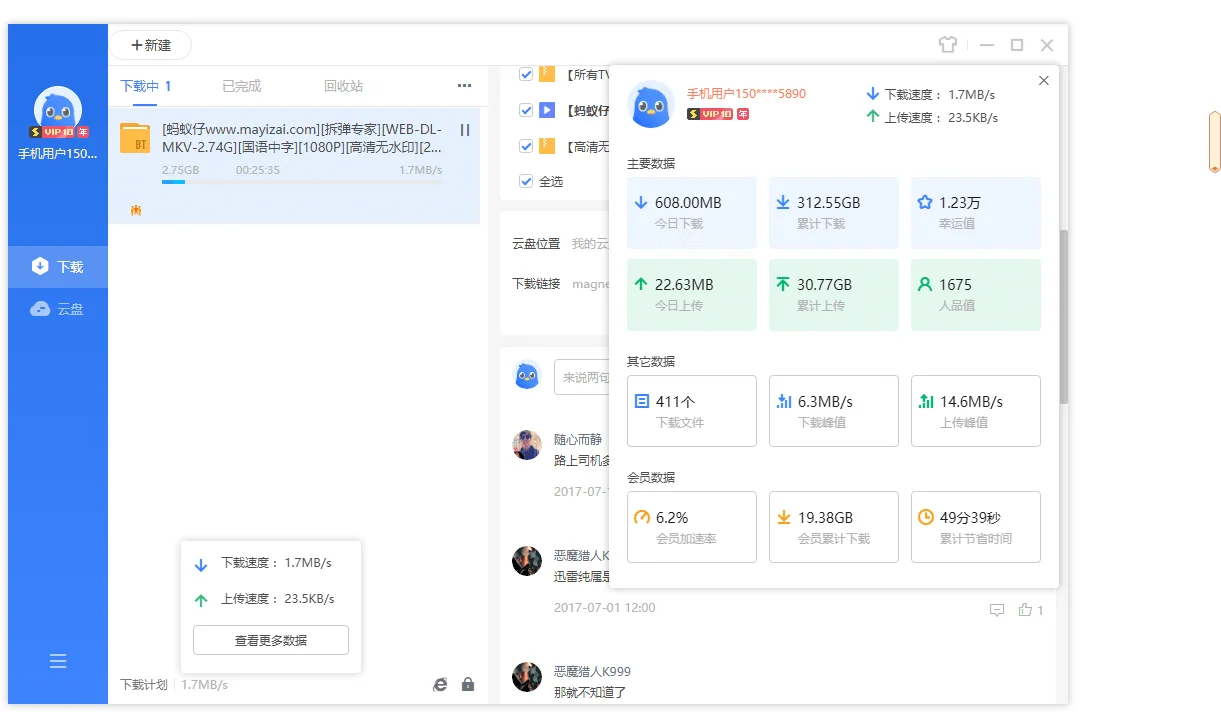This screenshot has height=712, width=1221.
Task: Open the skin/theme icon in the title bar
Action: coord(947,44)
